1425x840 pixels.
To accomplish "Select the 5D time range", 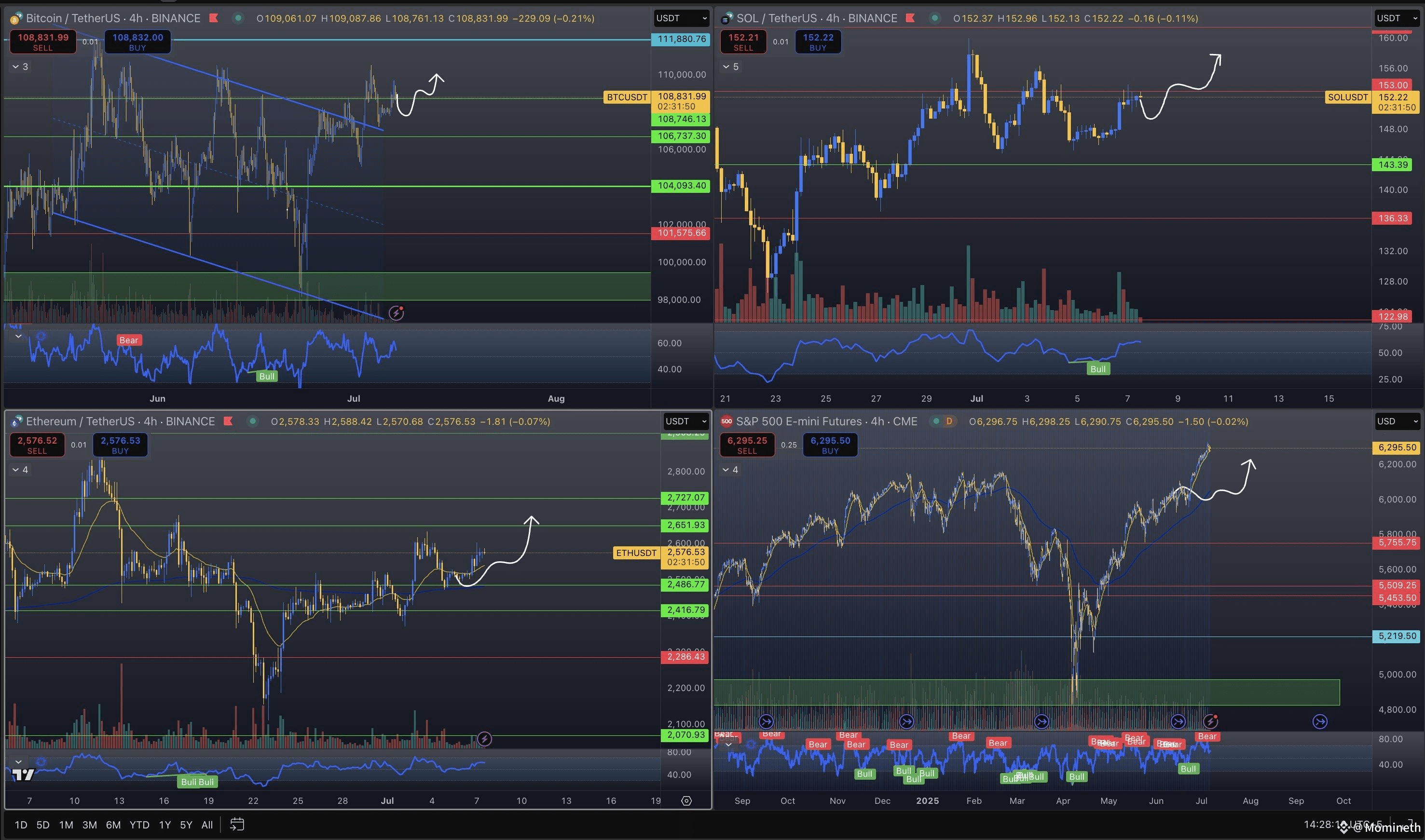I will tap(43, 825).
